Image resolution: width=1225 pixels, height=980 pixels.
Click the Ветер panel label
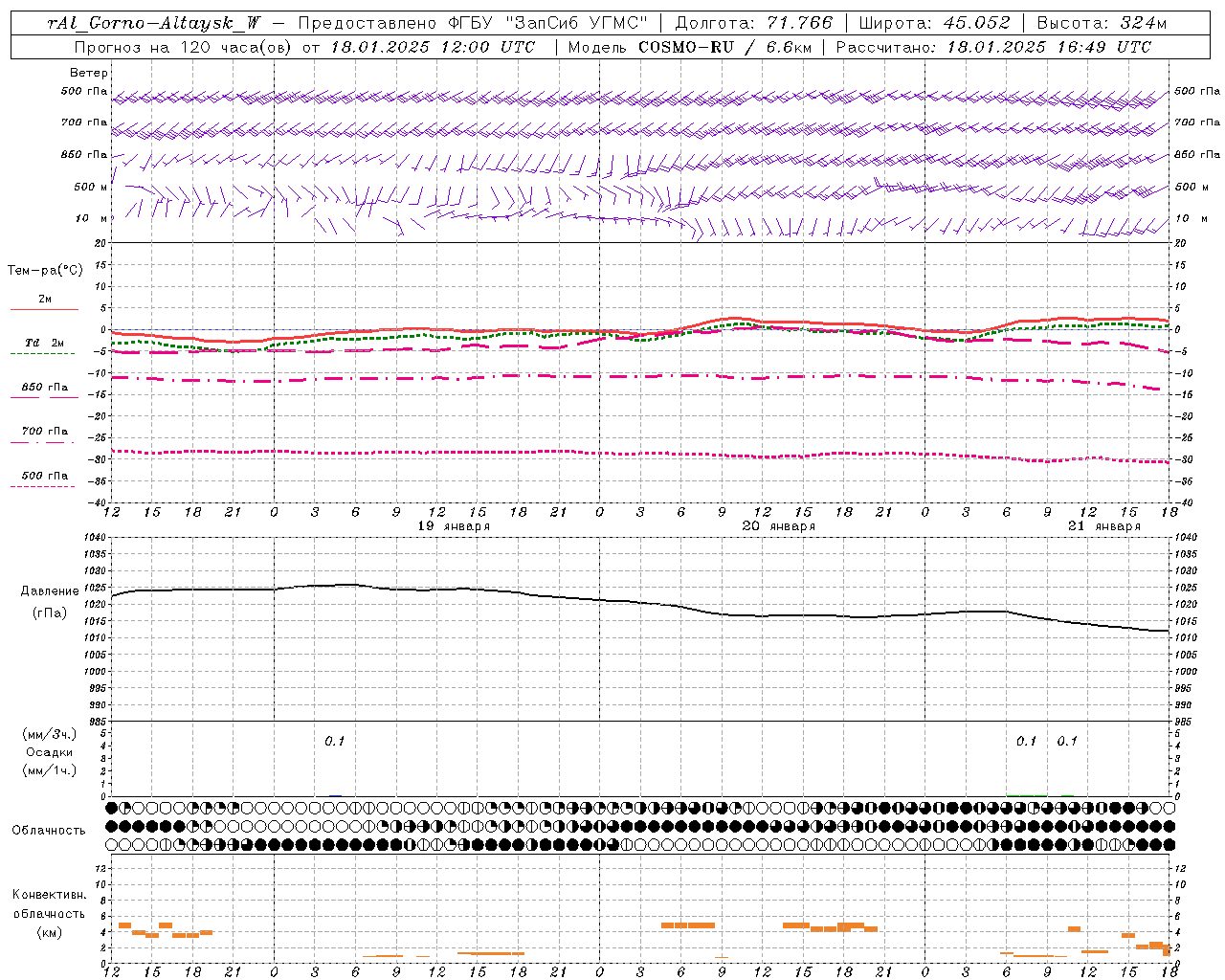point(89,74)
